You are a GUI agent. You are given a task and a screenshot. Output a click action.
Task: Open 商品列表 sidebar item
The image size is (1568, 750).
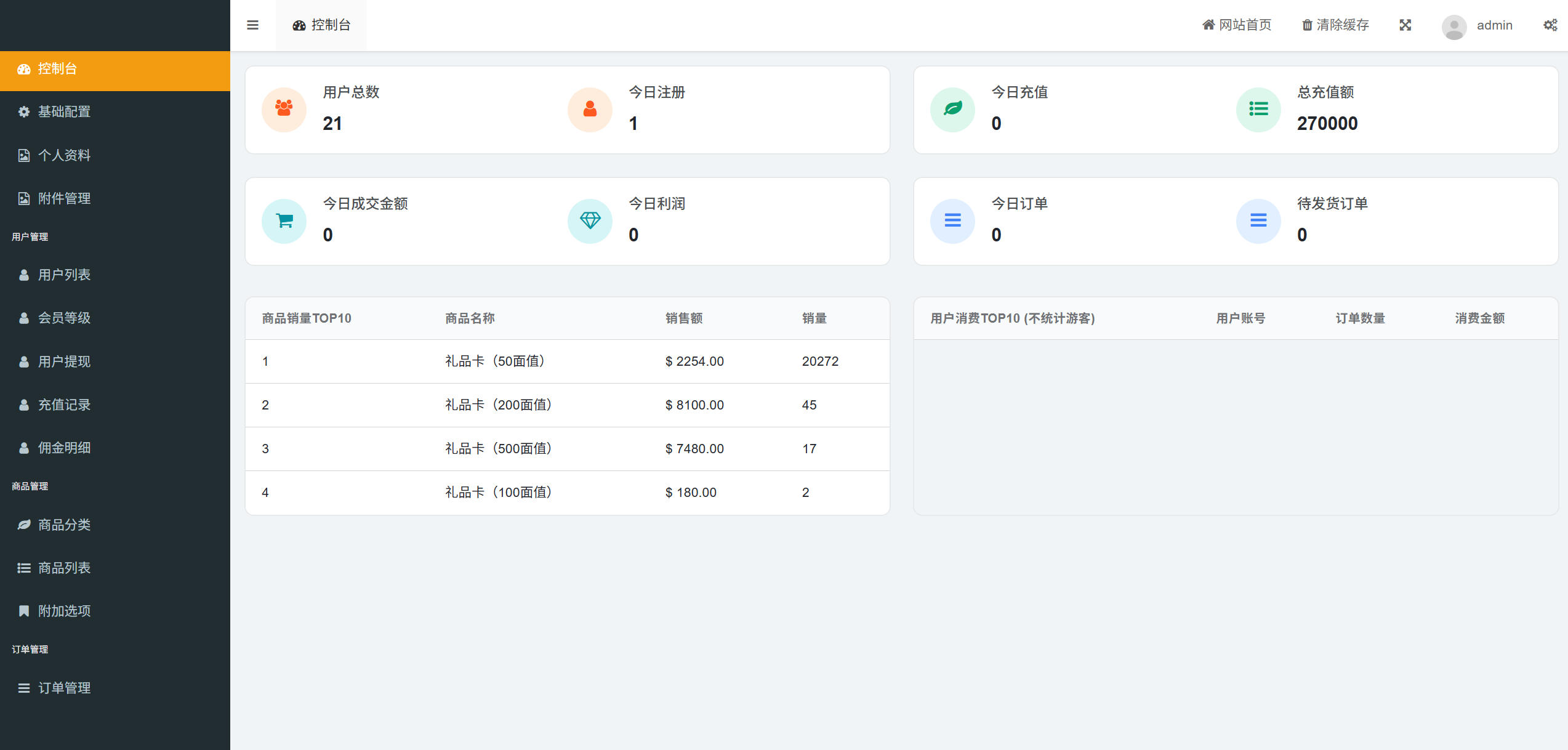click(64, 568)
